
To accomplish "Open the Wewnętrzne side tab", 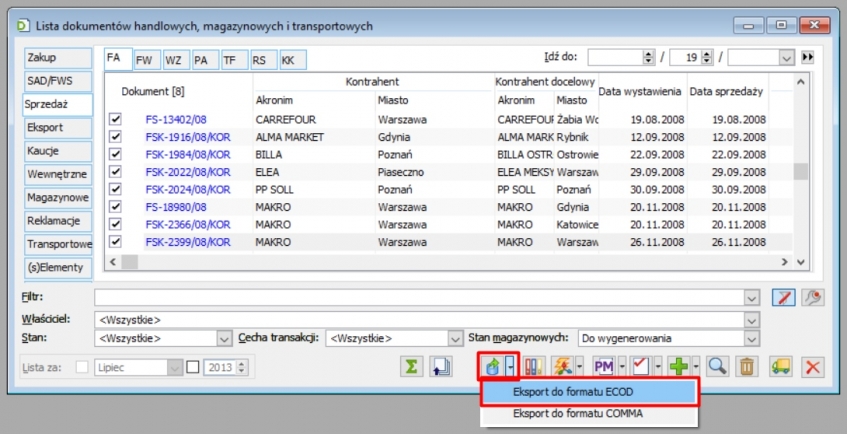I will (x=58, y=174).
